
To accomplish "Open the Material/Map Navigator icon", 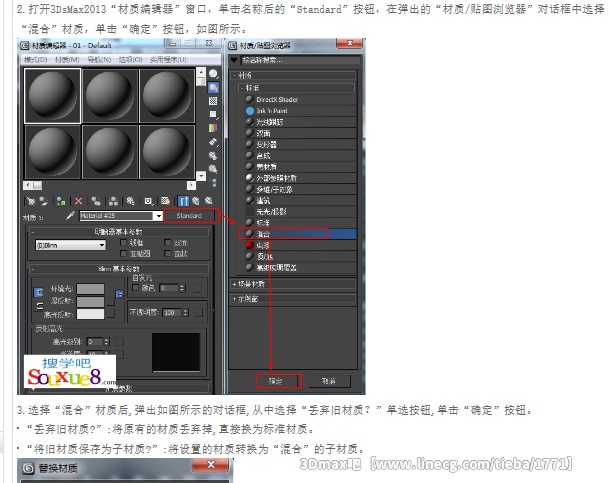I will pyautogui.click(x=213, y=182).
